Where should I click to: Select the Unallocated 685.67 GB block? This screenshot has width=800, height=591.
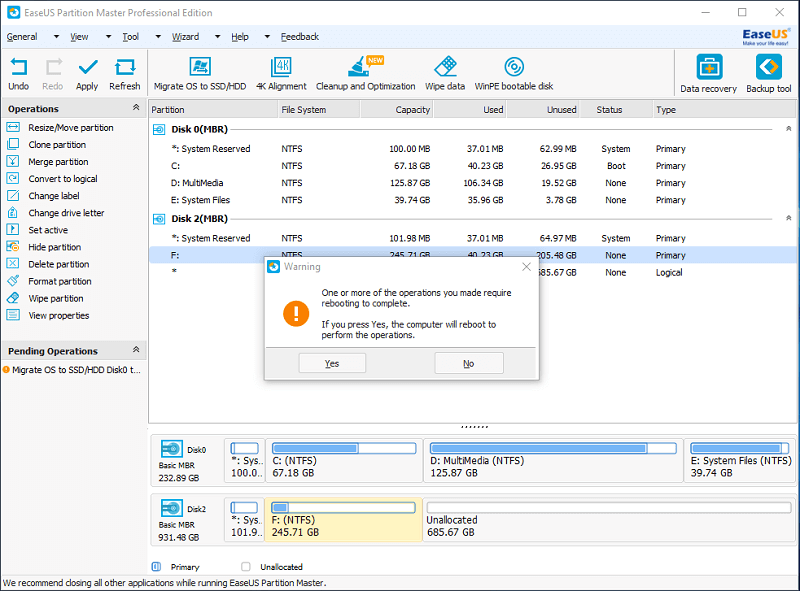click(609, 520)
